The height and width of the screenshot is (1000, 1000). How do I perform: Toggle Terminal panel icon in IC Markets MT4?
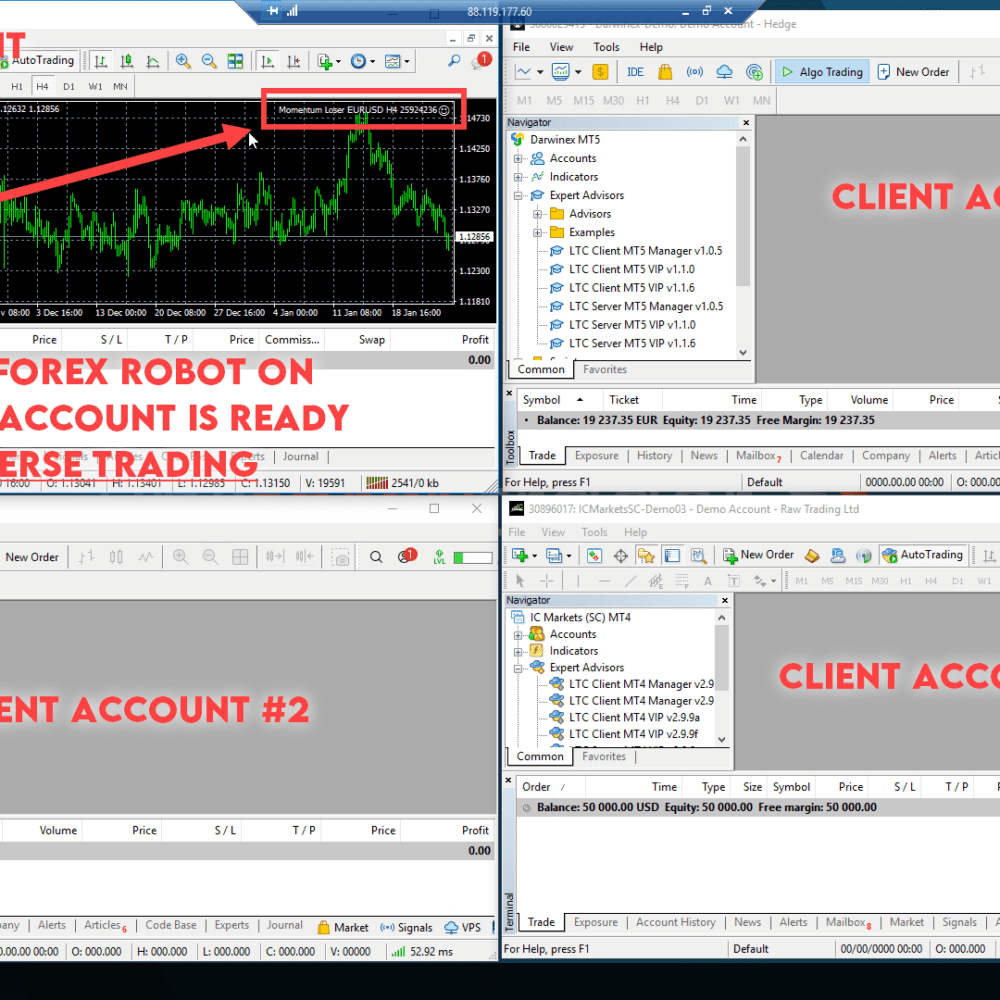point(672,556)
